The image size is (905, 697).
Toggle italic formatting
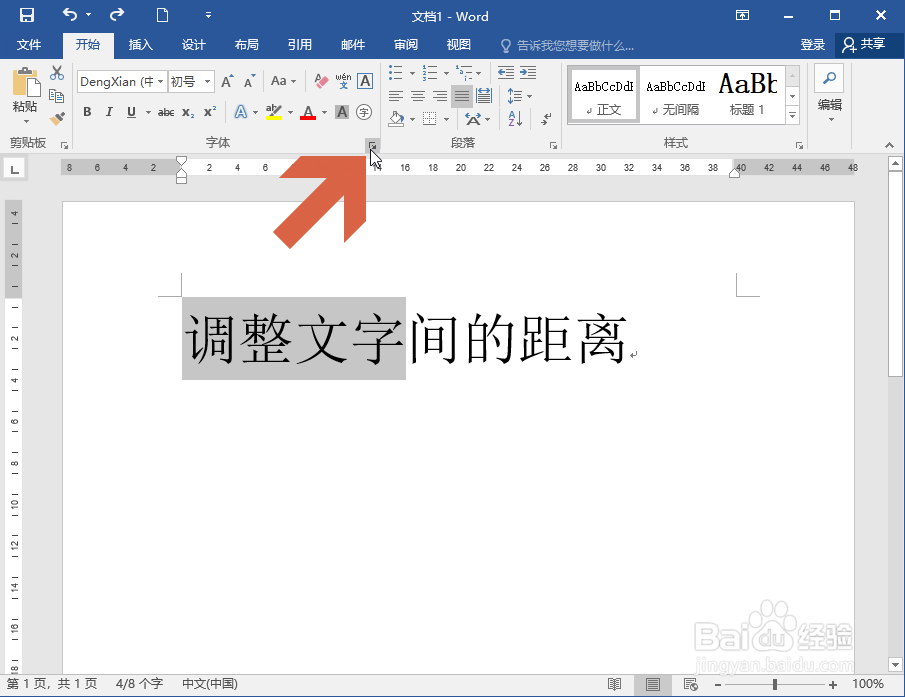click(x=108, y=112)
